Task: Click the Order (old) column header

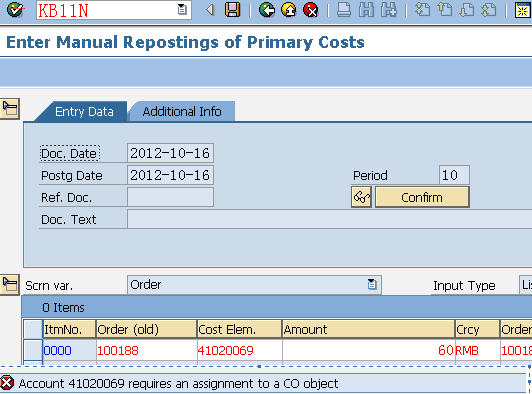Action: tap(147, 329)
